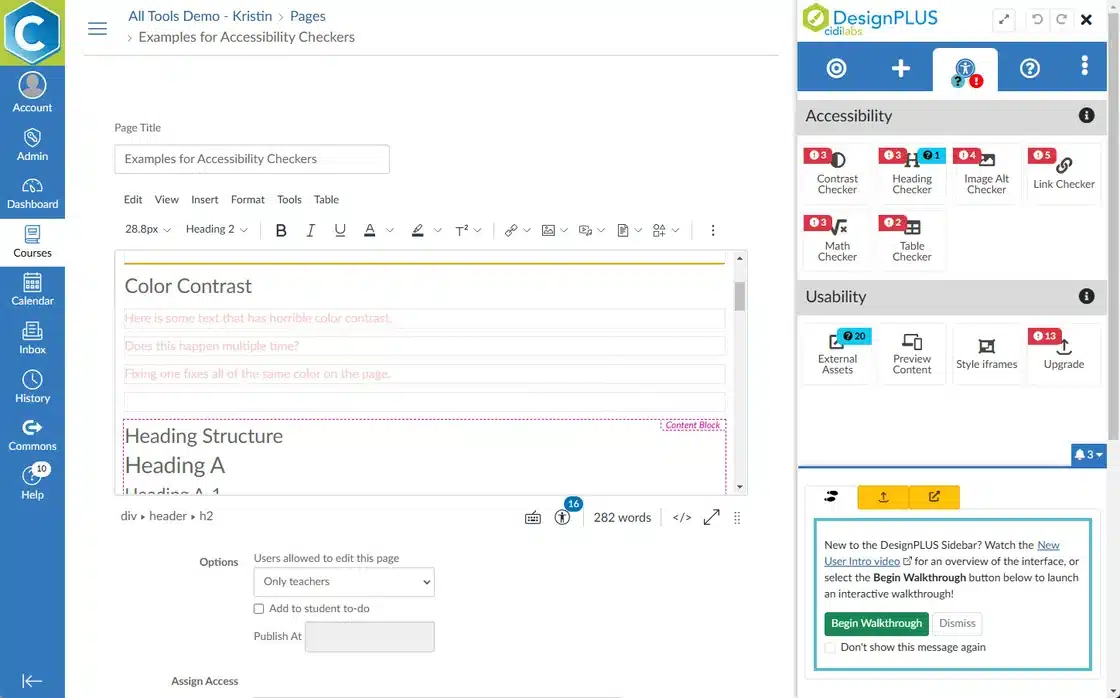Open the Table Checker tool
This screenshot has width=1120, height=698.
(911, 241)
